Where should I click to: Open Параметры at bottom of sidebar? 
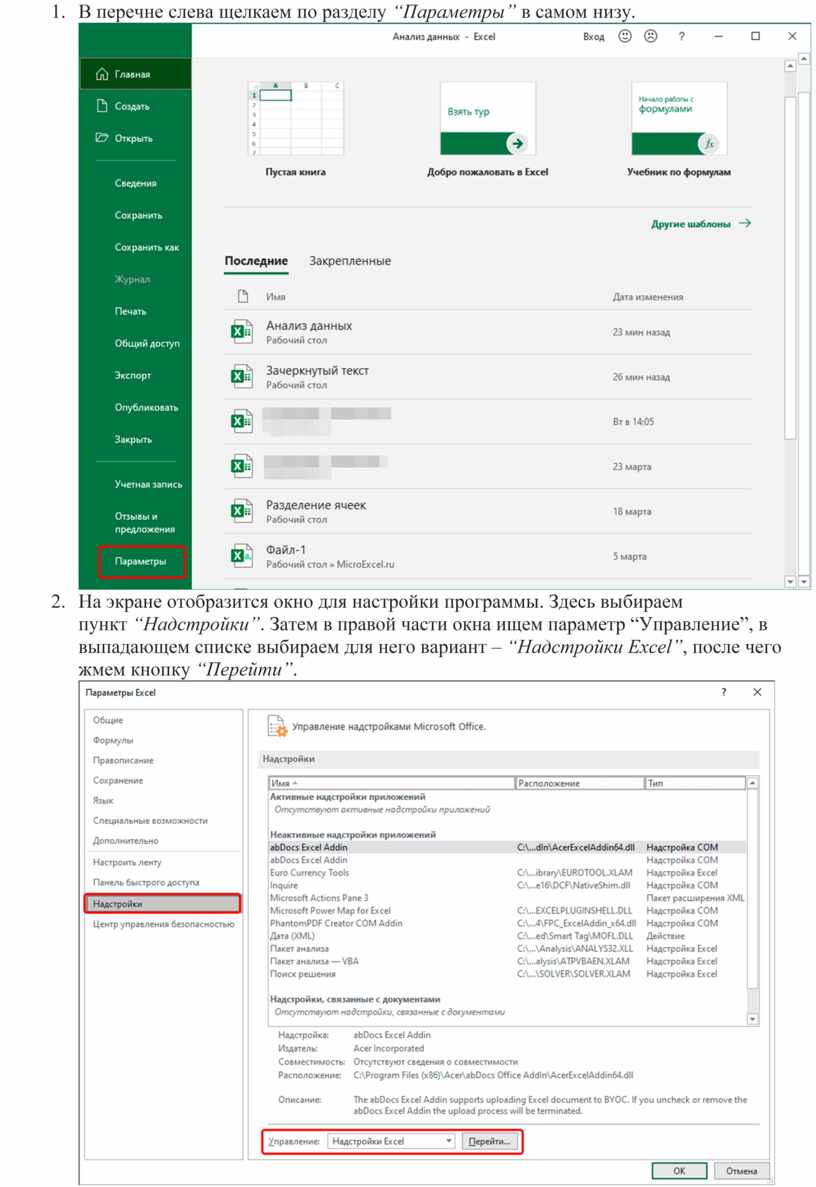[x=141, y=562]
